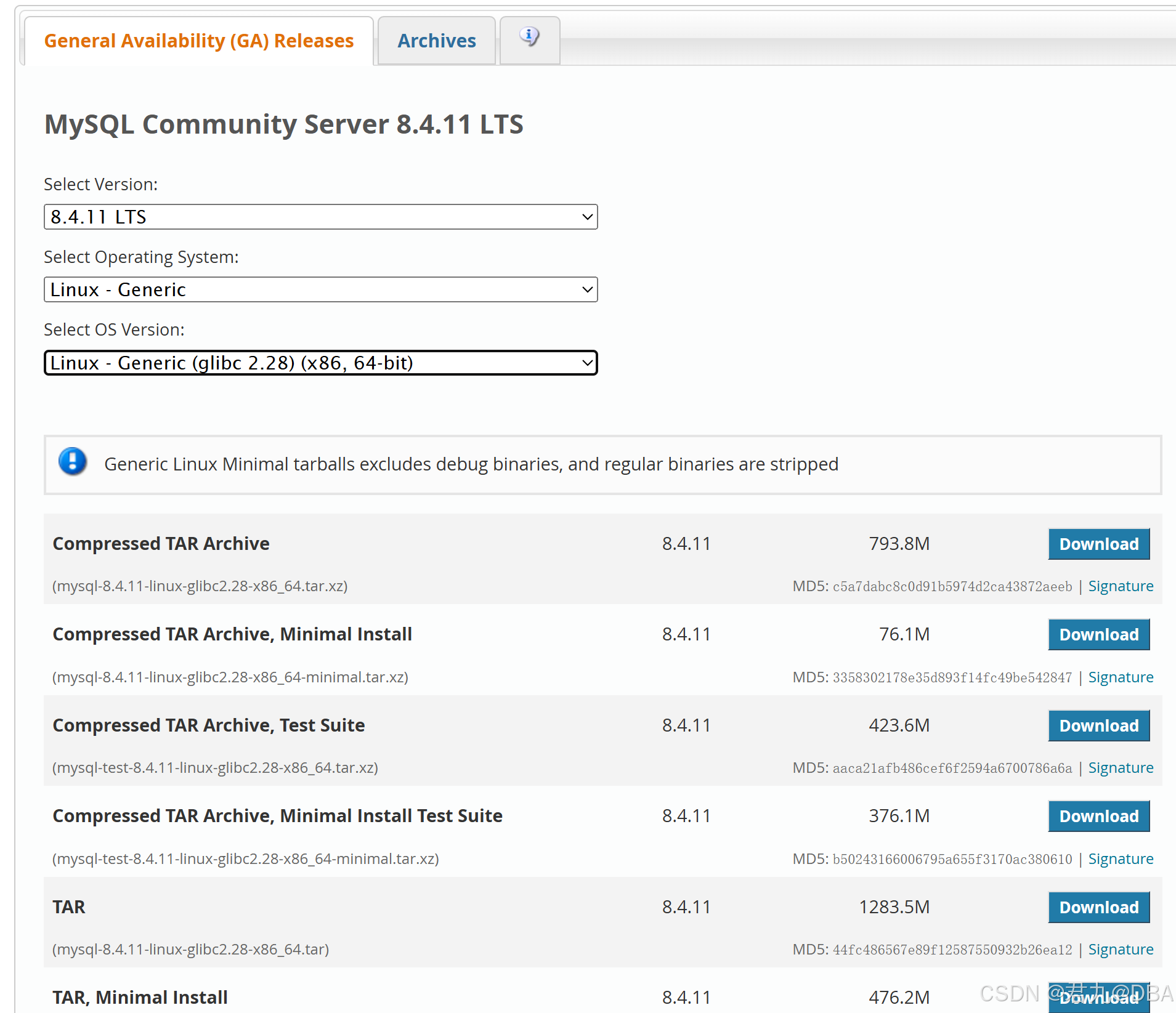Click MD5 hash b50243166006795a655f3170ac380610
Viewport: 1176px width, 1013px height.
[952, 860]
